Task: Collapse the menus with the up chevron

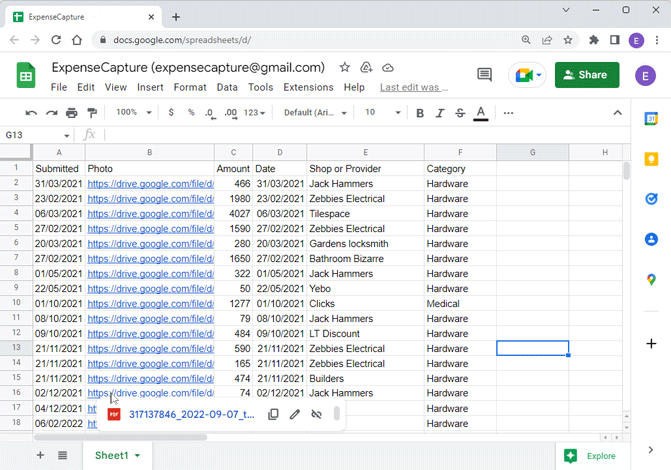Action: point(617,113)
